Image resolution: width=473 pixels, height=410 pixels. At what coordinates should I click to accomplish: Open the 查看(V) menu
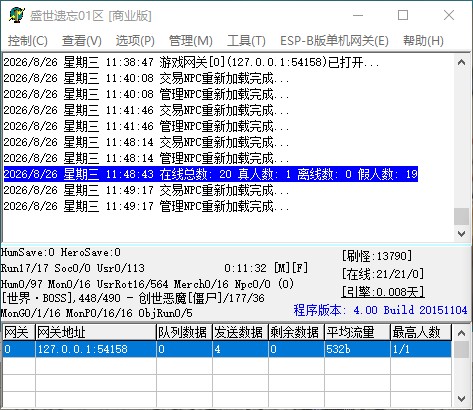pos(82,41)
